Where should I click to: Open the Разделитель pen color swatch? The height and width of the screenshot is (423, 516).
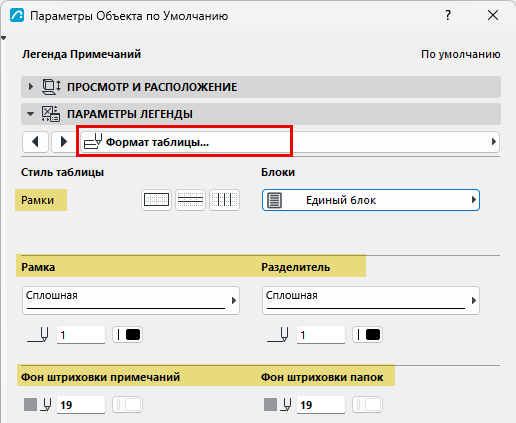point(367,335)
